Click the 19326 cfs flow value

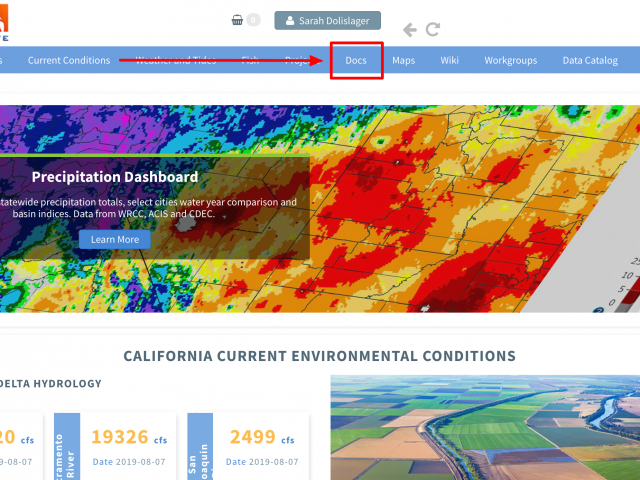point(129,437)
